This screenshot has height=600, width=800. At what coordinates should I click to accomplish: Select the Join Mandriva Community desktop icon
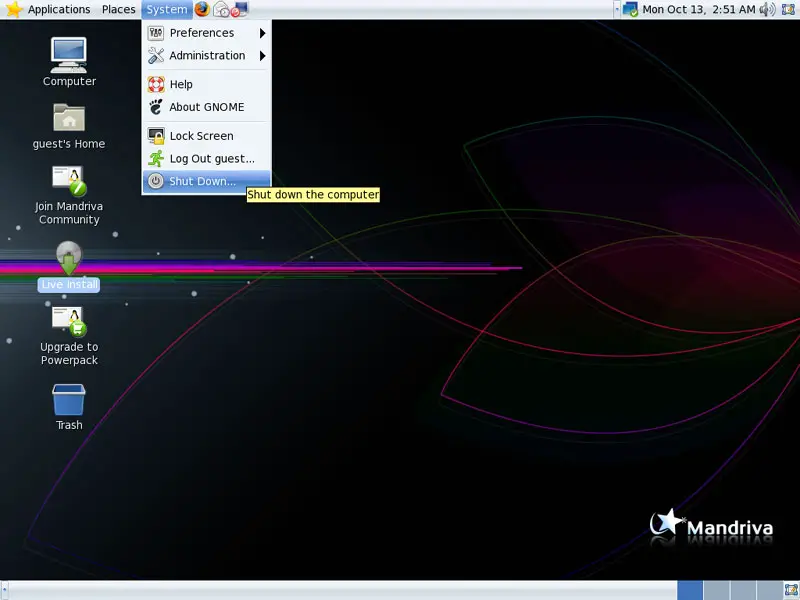[69, 181]
